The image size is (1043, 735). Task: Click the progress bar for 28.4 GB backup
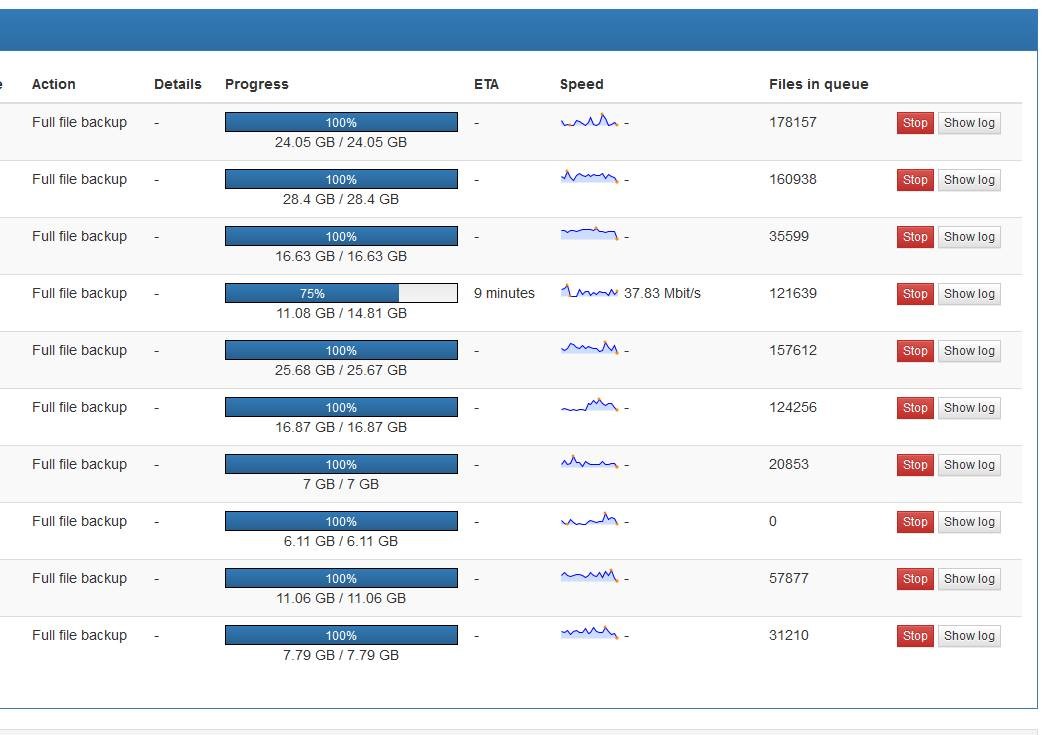[341, 180]
